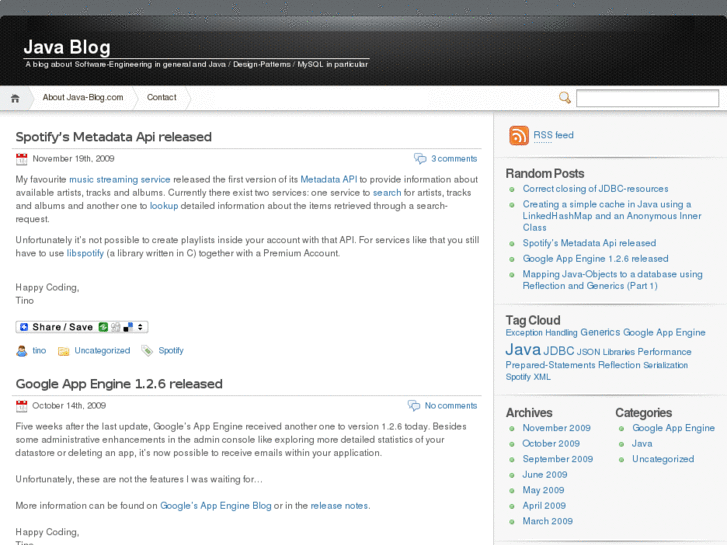
Task: Open the No comments link
Action: (451, 406)
